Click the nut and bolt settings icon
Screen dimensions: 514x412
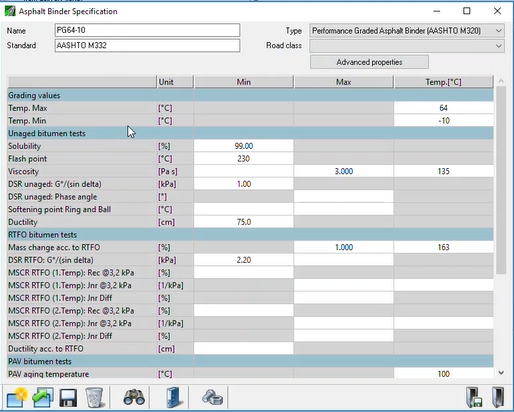pyautogui.click(x=212, y=397)
